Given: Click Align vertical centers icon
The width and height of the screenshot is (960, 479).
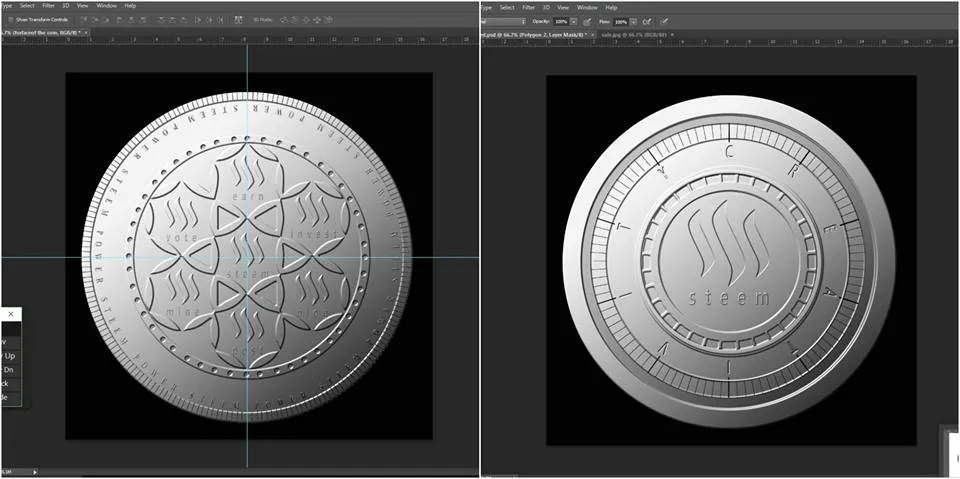Looking at the screenshot, I should pyautogui.click(x=95, y=20).
